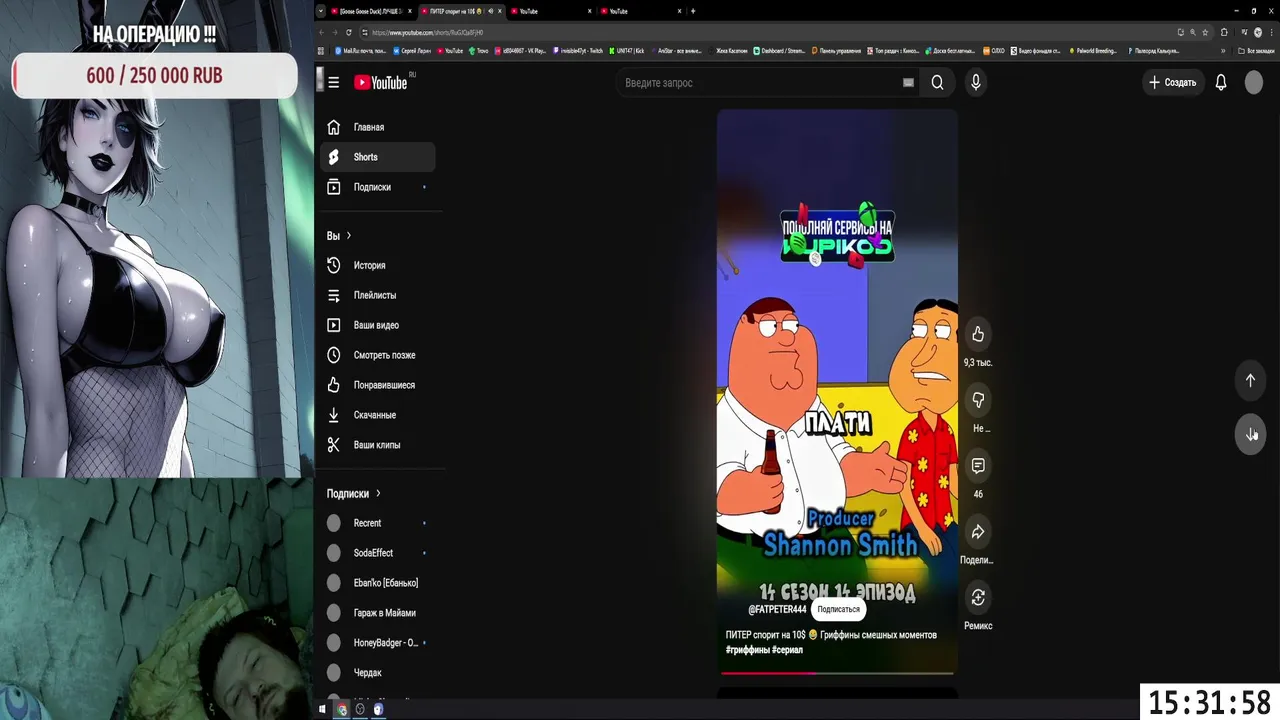Open the Чердак channel
This screenshot has width=1280, height=720.
tap(378, 673)
